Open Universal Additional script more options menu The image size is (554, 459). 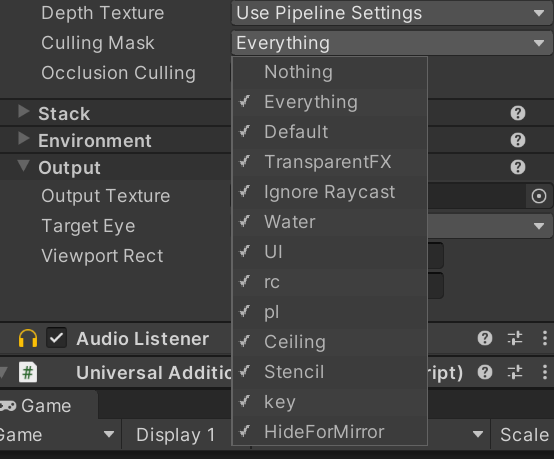tap(545, 372)
